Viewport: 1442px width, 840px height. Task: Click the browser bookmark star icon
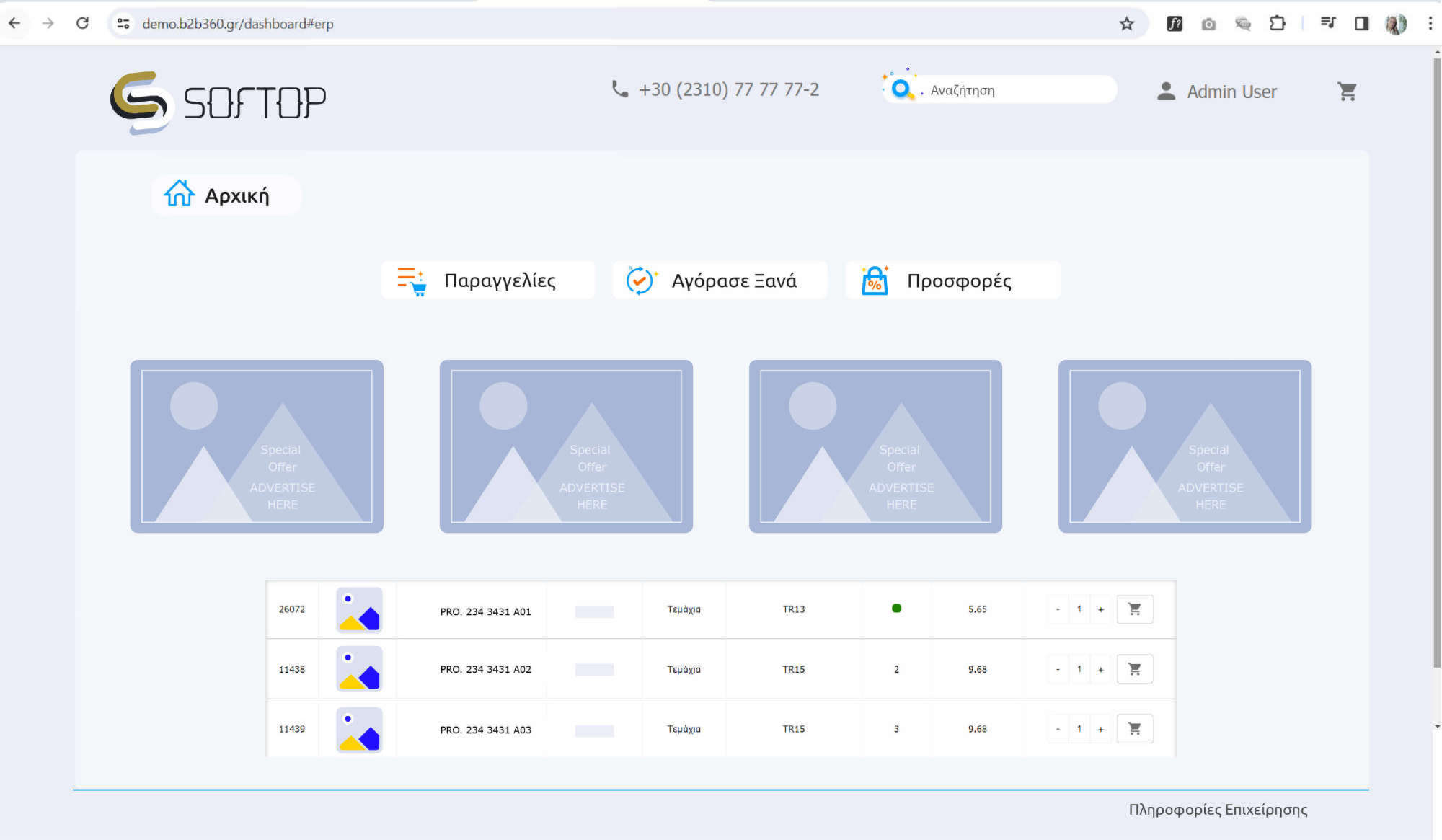click(1126, 24)
